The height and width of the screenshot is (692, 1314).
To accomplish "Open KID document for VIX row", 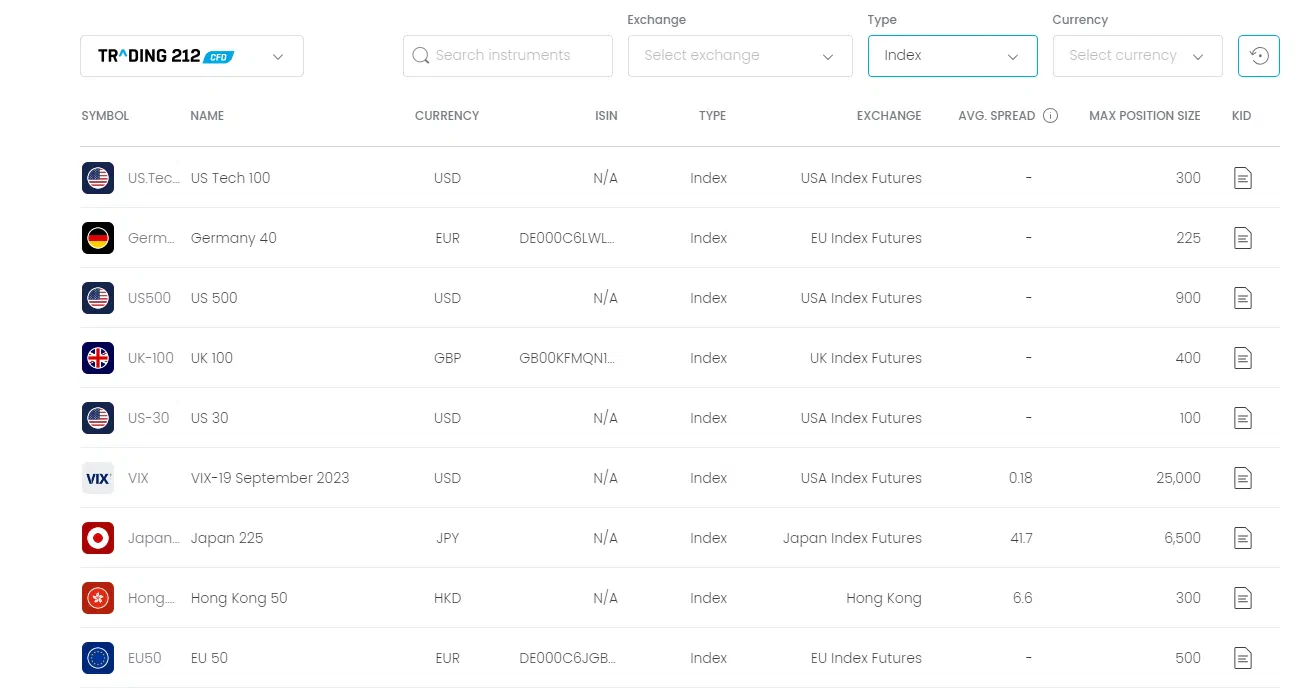I will (x=1242, y=478).
